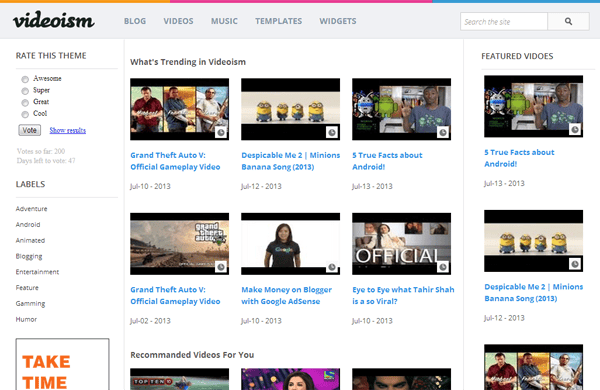Screen dimensions: 600x390
Task: Click clock icon on first Grand Theft Auto thumbnail
Action: coord(221,132)
